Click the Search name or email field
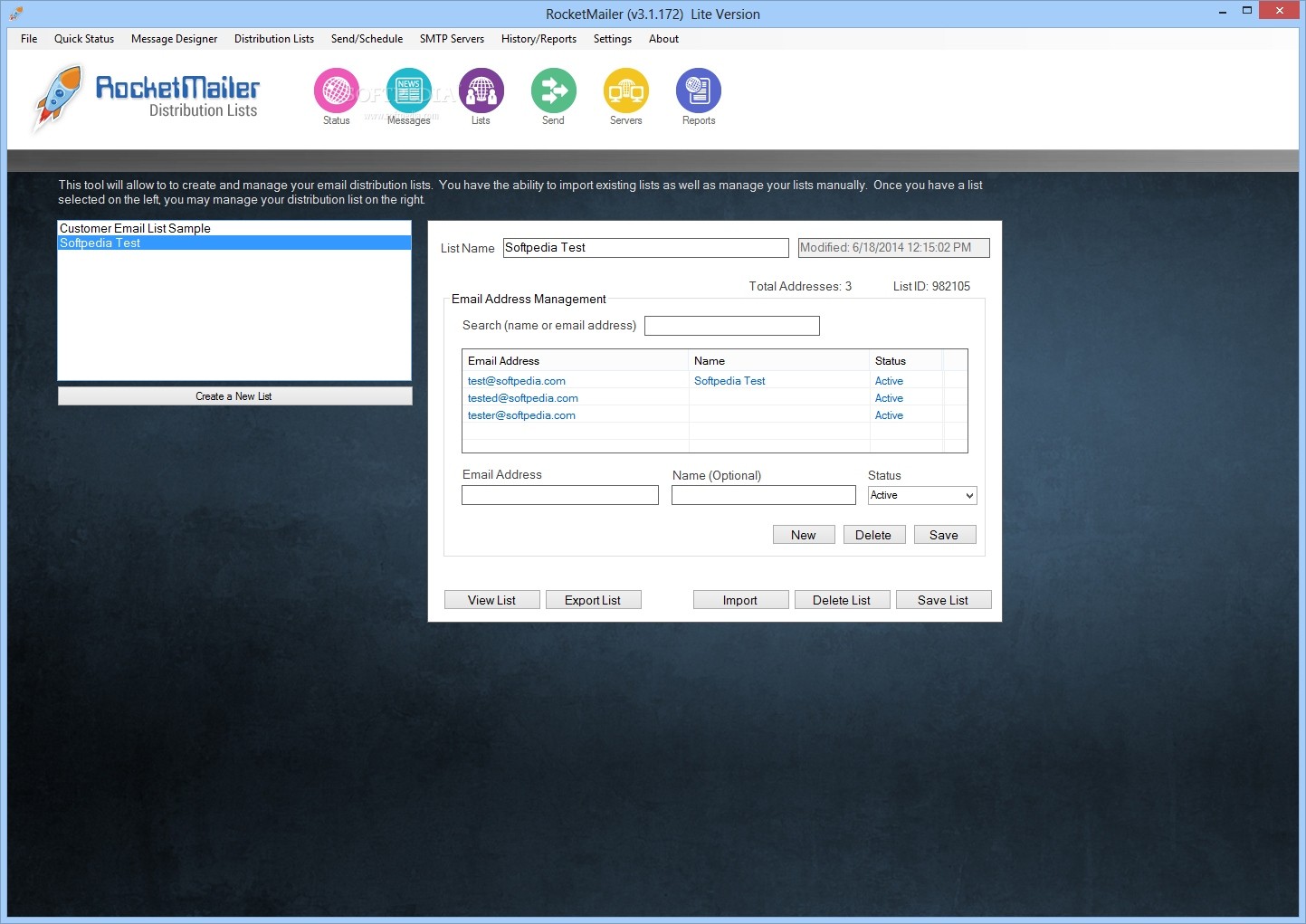 (732, 326)
